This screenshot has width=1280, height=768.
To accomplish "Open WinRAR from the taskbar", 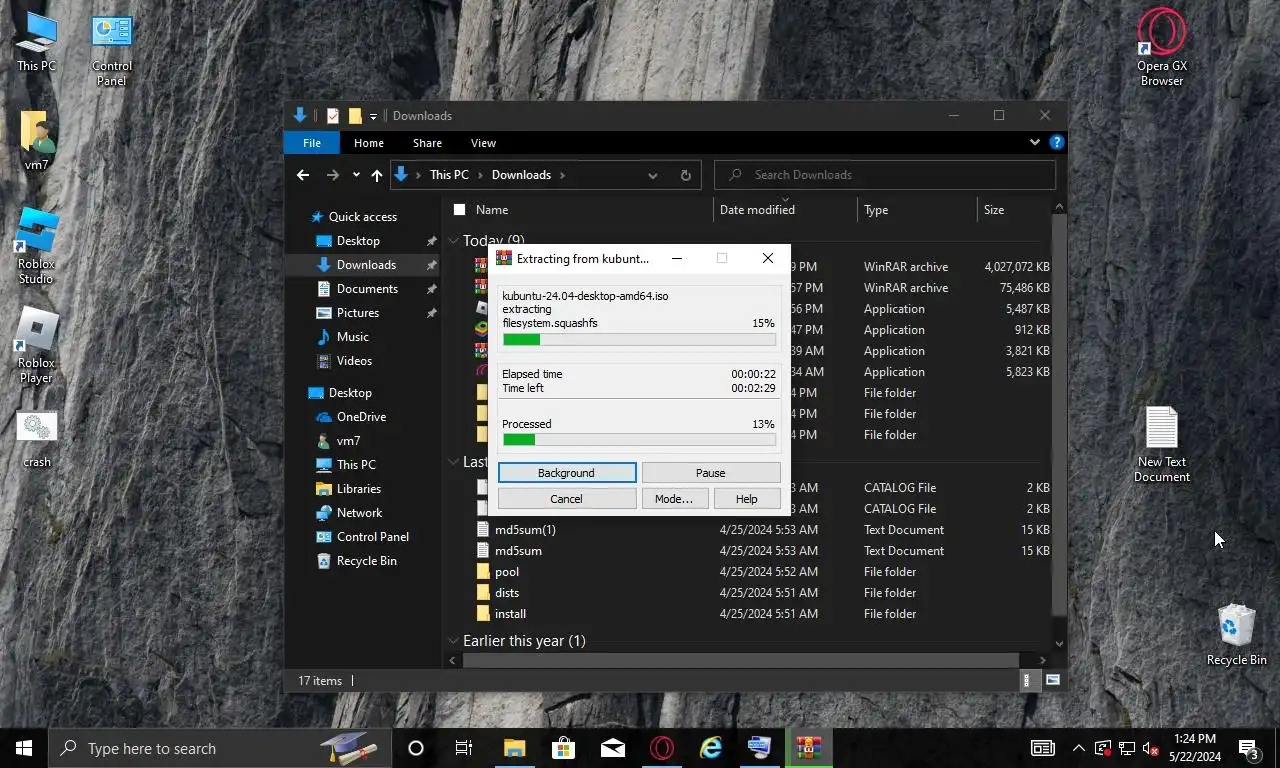I will (x=808, y=748).
